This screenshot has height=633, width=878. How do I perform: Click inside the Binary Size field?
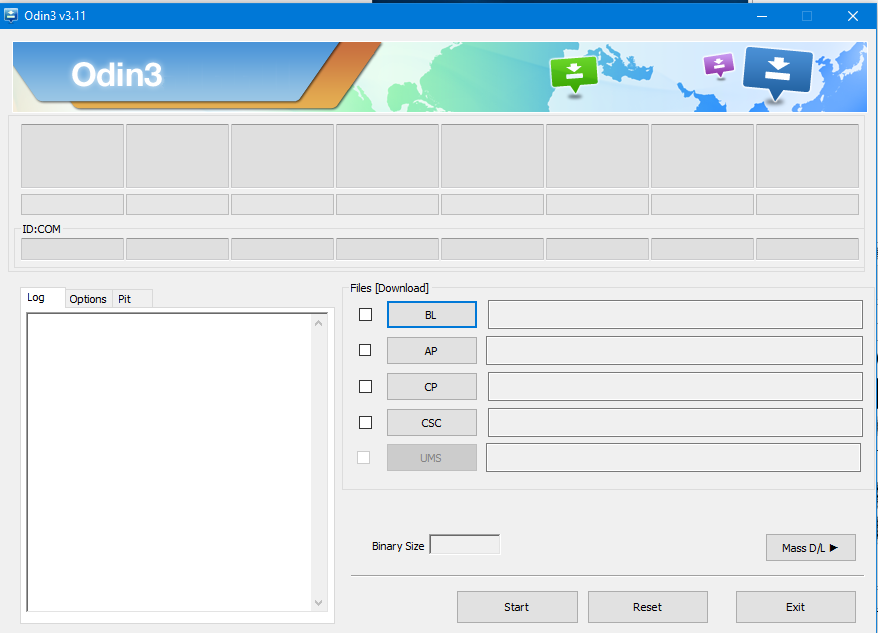[465, 543]
